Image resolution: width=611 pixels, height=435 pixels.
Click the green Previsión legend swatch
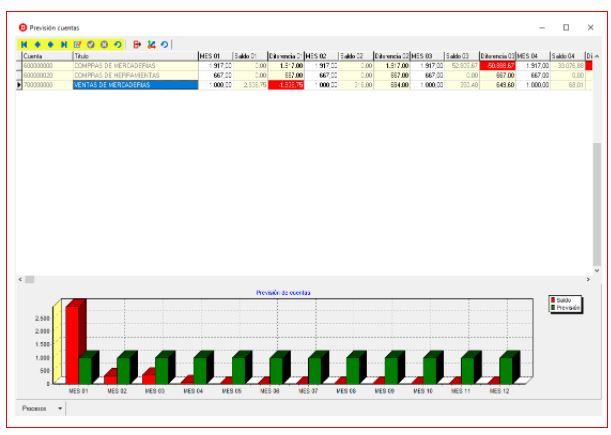point(553,308)
